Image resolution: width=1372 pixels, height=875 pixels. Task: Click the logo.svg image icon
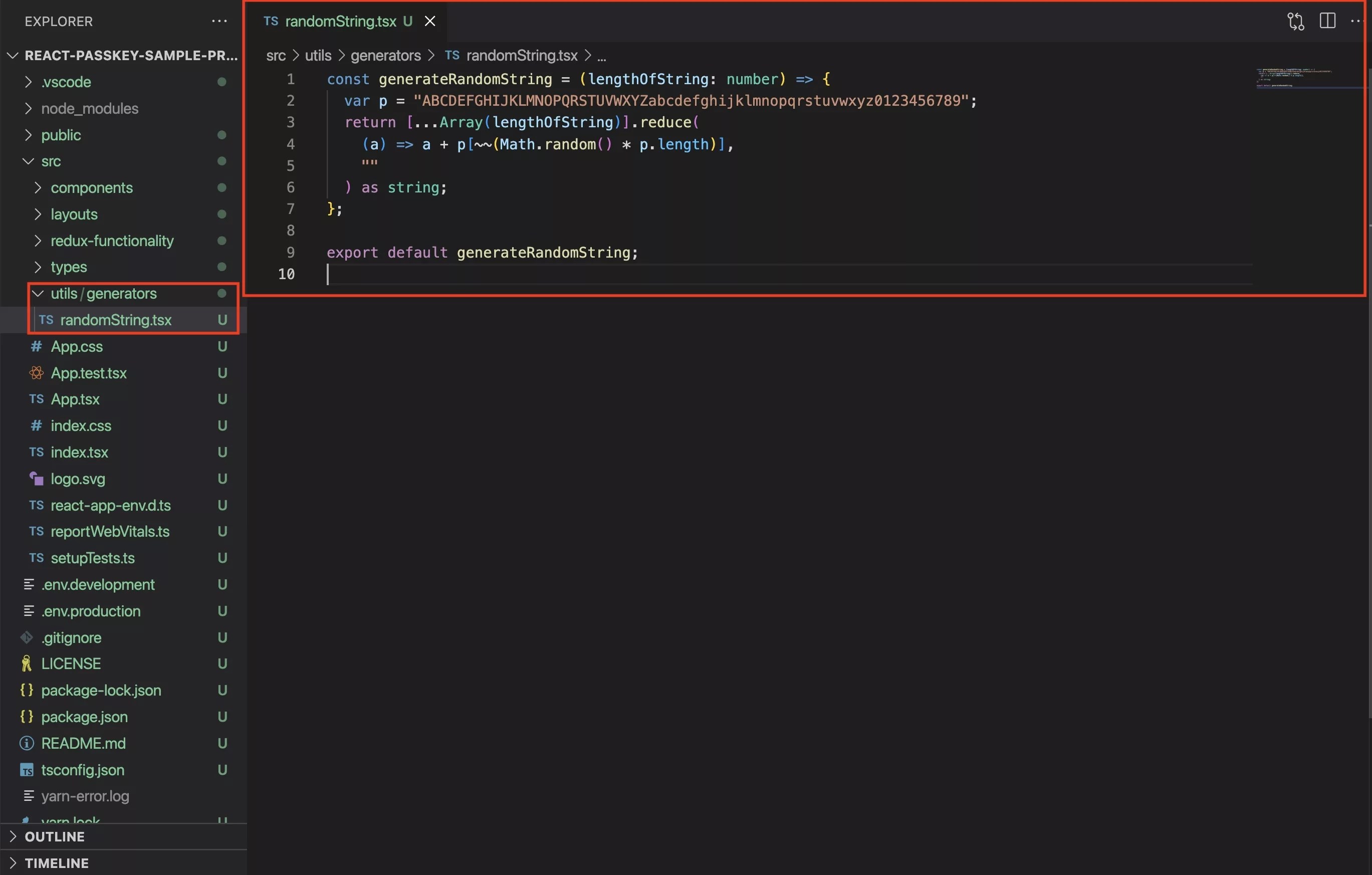click(x=36, y=479)
